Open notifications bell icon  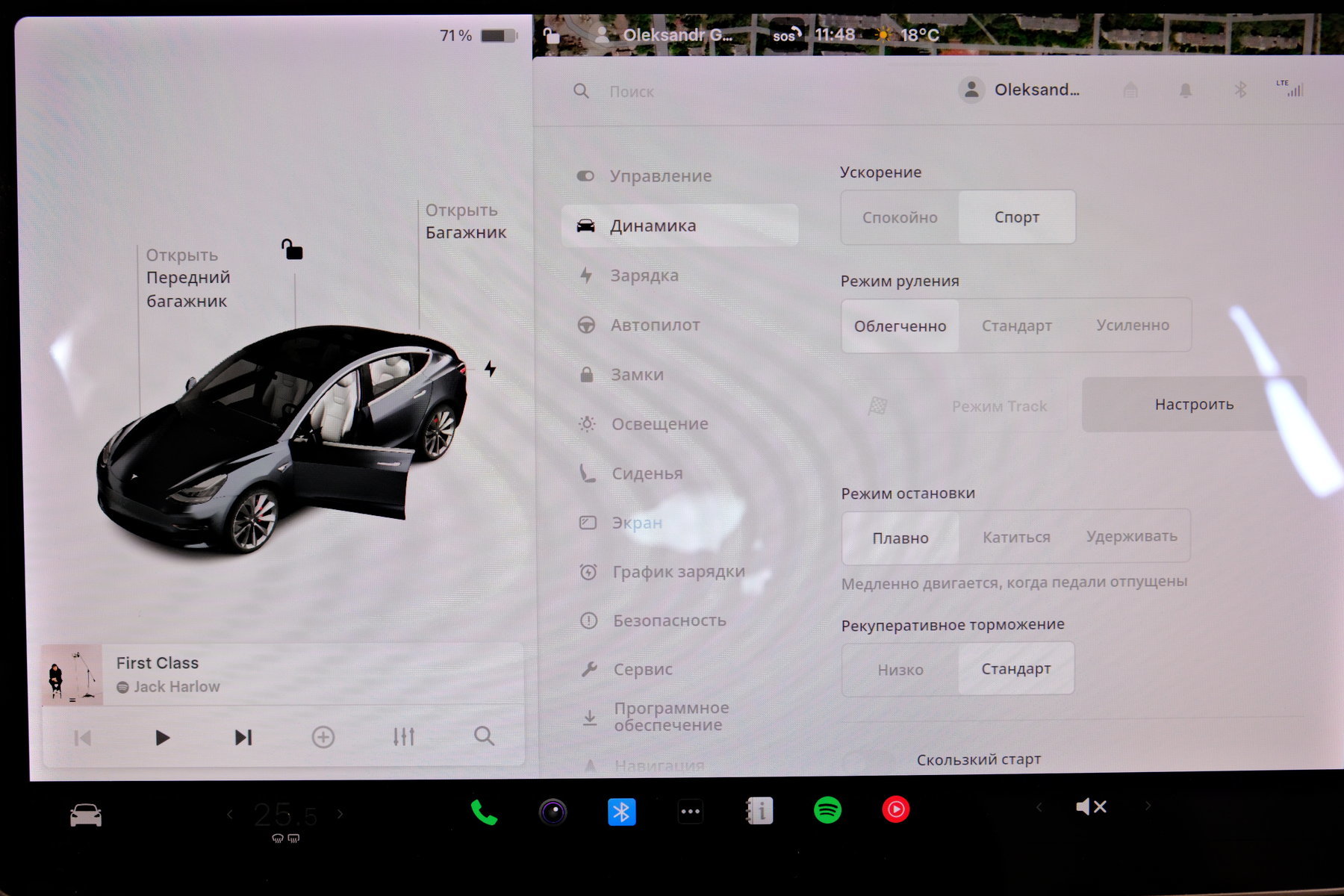click(x=1185, y=91)
